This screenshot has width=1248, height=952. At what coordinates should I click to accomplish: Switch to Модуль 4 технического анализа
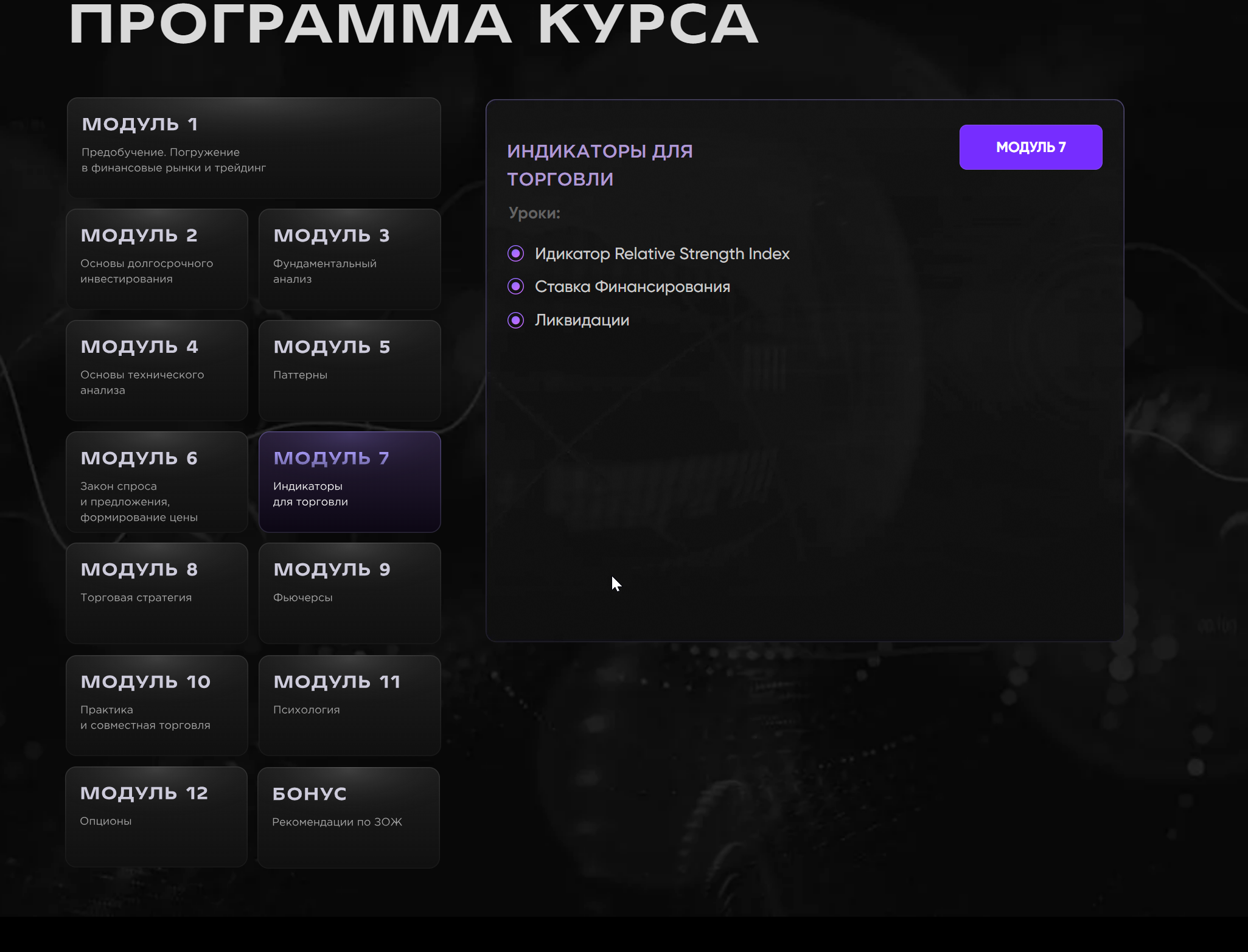pyautogui.click(x=156, y=370)
